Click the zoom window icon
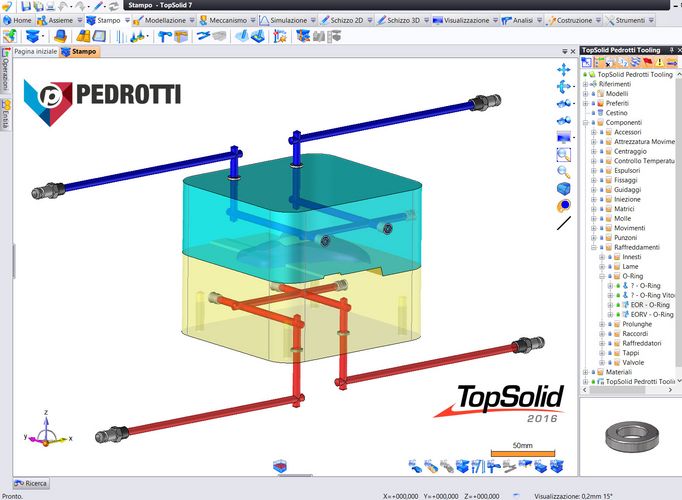The height and width of the screenshot is (500, 682). [x=564, y=154]
